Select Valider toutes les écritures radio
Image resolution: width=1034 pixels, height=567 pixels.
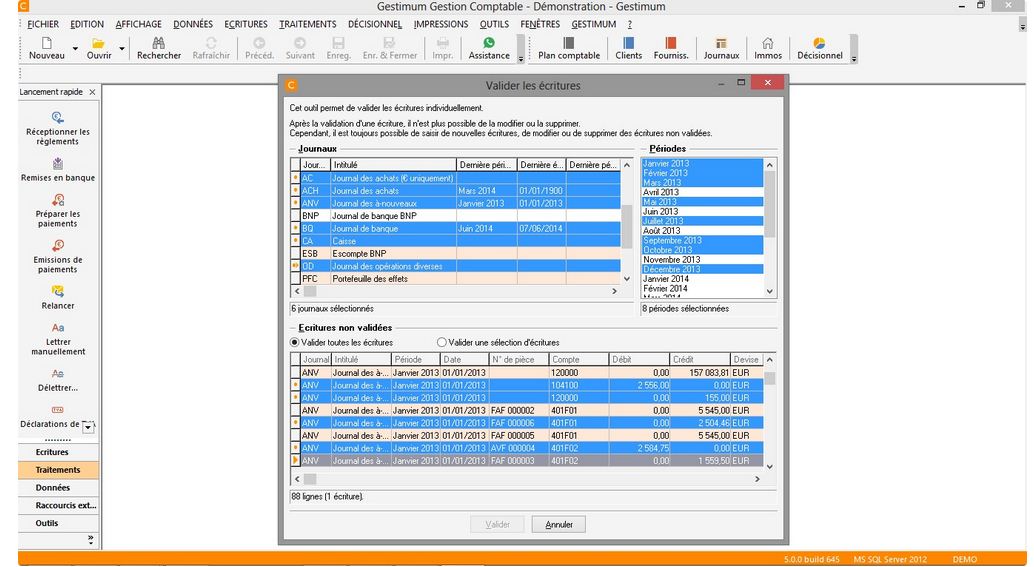295,342
